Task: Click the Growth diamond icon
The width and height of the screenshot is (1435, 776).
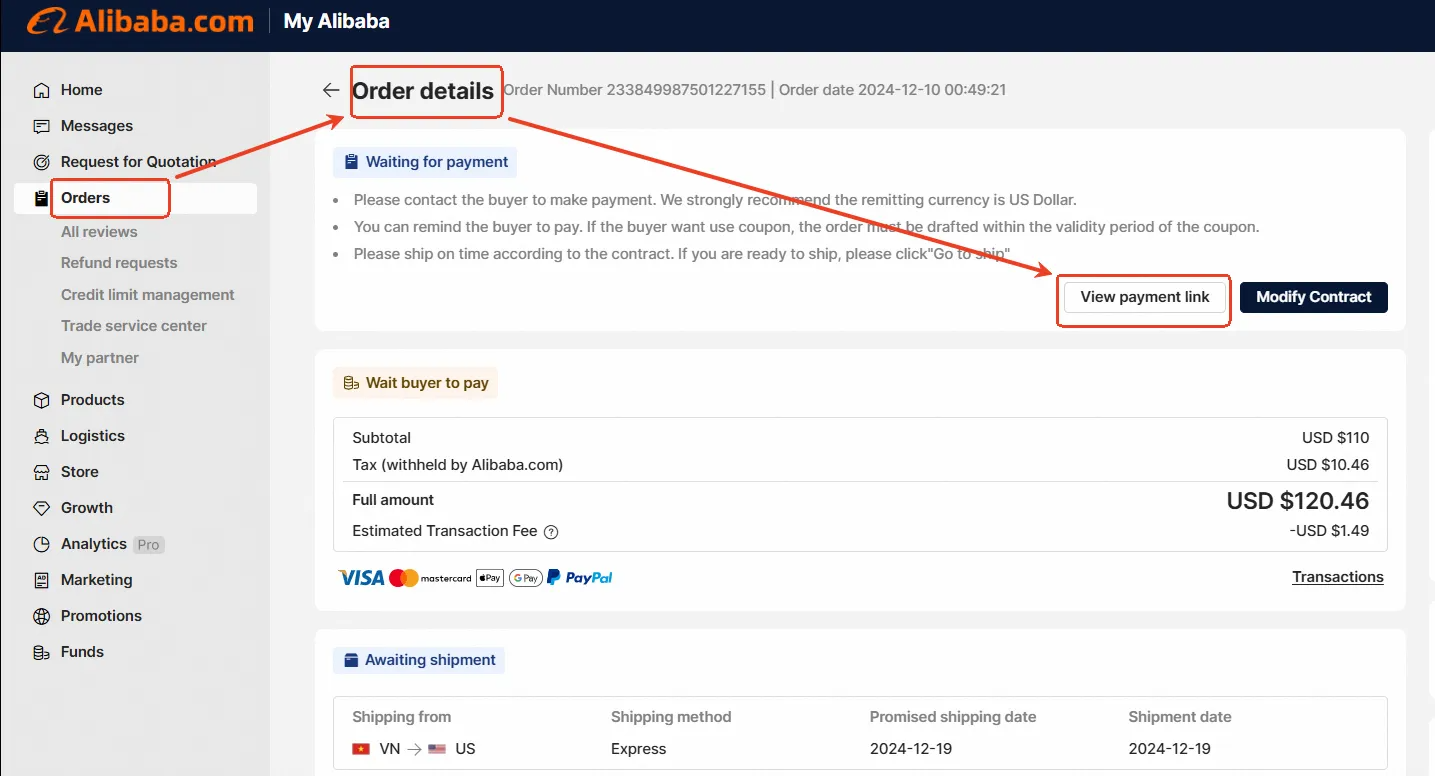Action: (41, 508)
